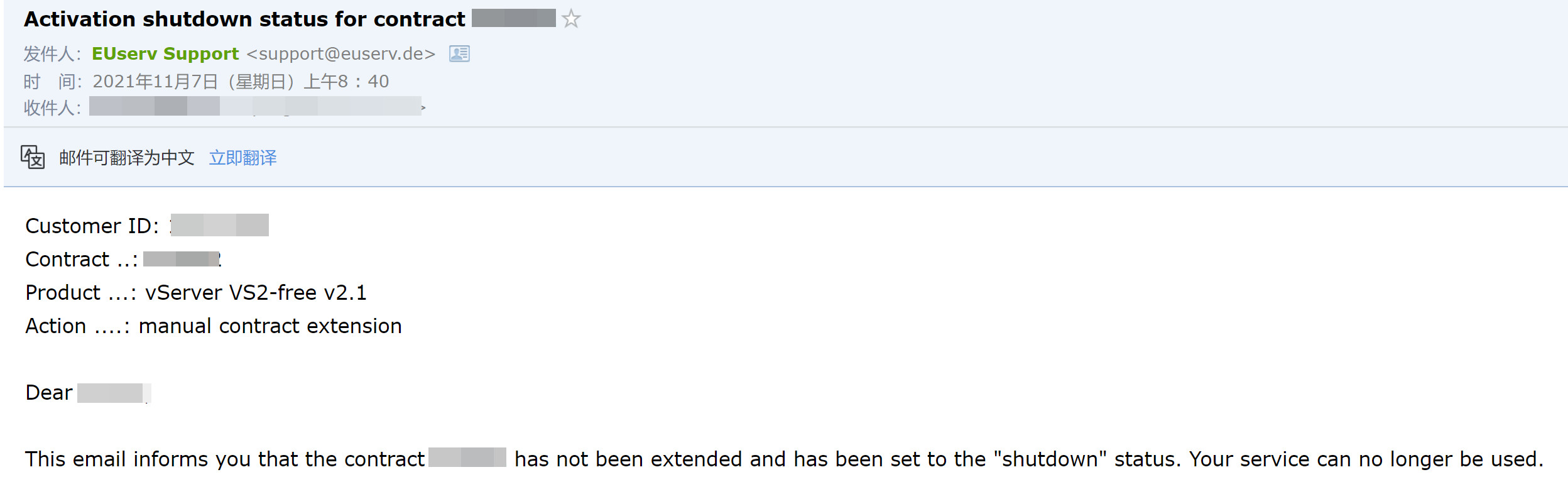Click the Dear greeting line
1568x499 pixels.
(49, 393)
